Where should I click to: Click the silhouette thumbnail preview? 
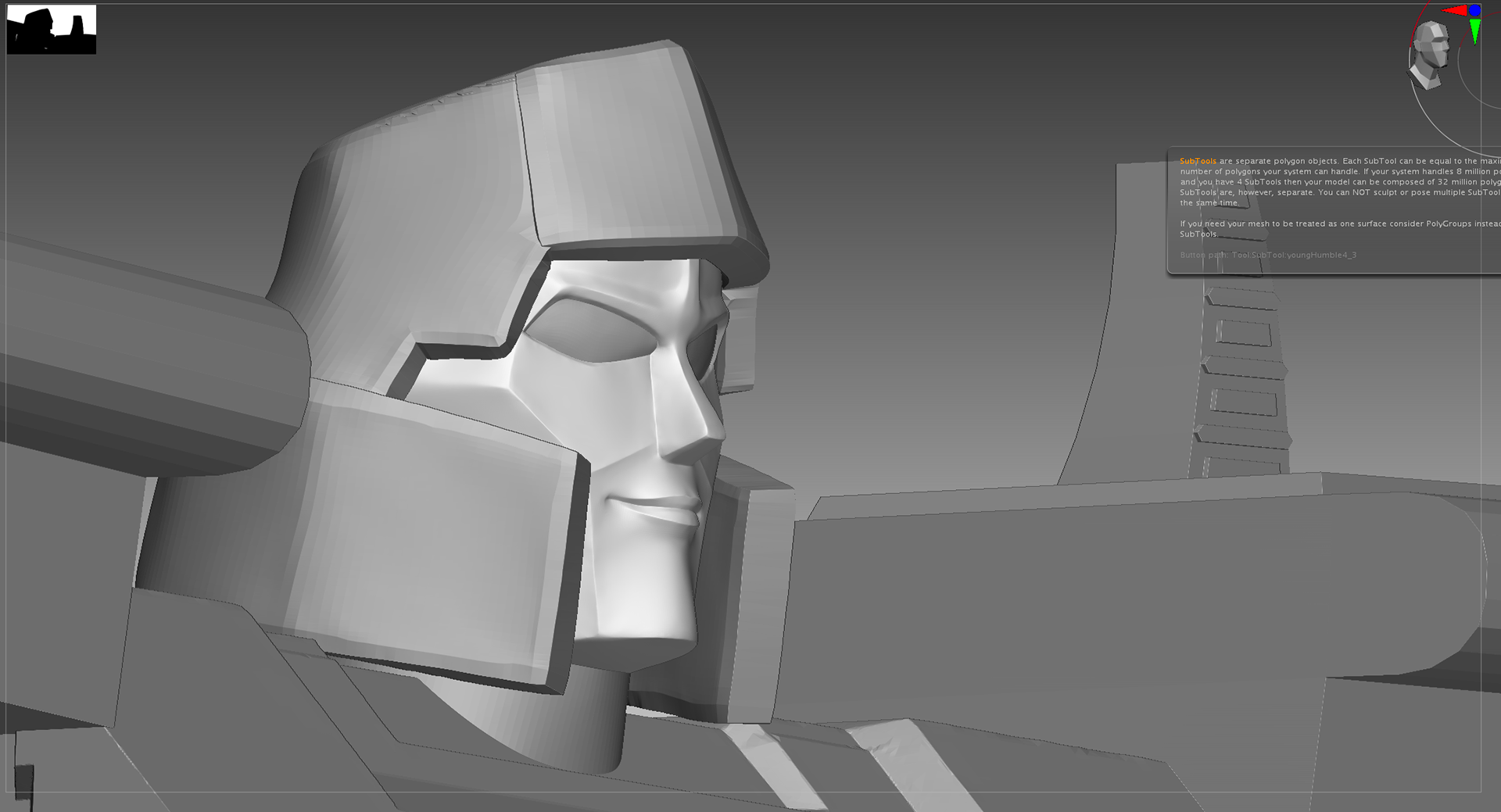[52, 30]
